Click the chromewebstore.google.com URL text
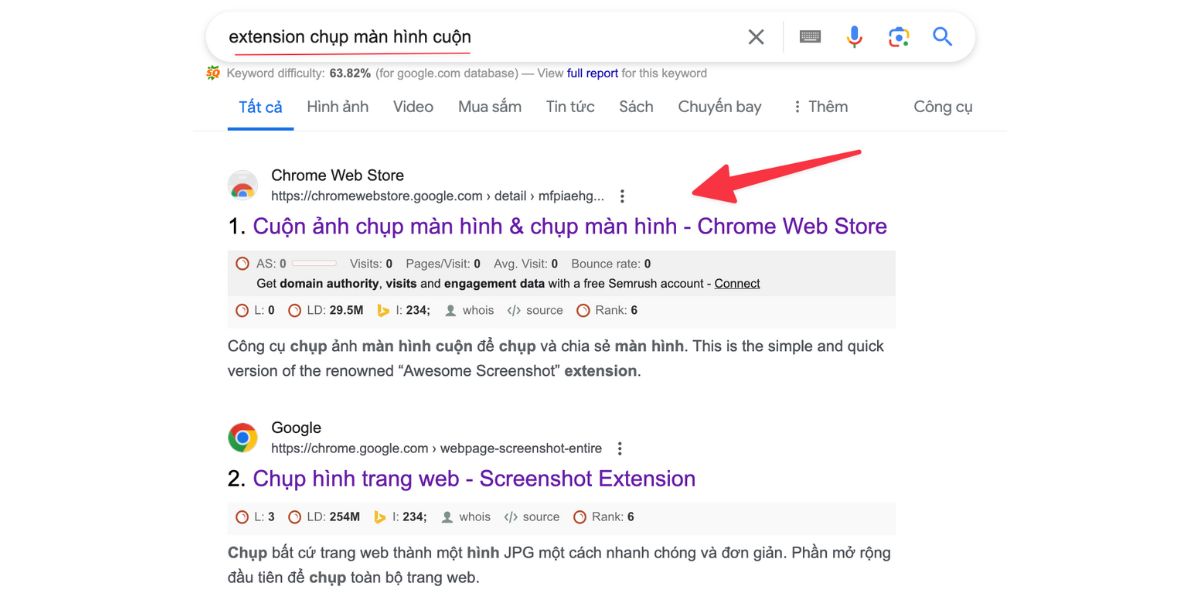1200x600 pixels. [438, 196]
